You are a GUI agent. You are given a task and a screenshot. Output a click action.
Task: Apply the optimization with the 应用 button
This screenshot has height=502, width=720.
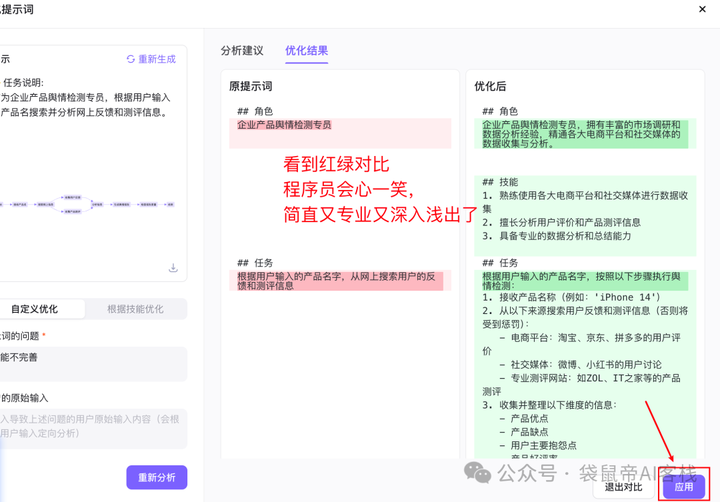click(x=684, y=487)
